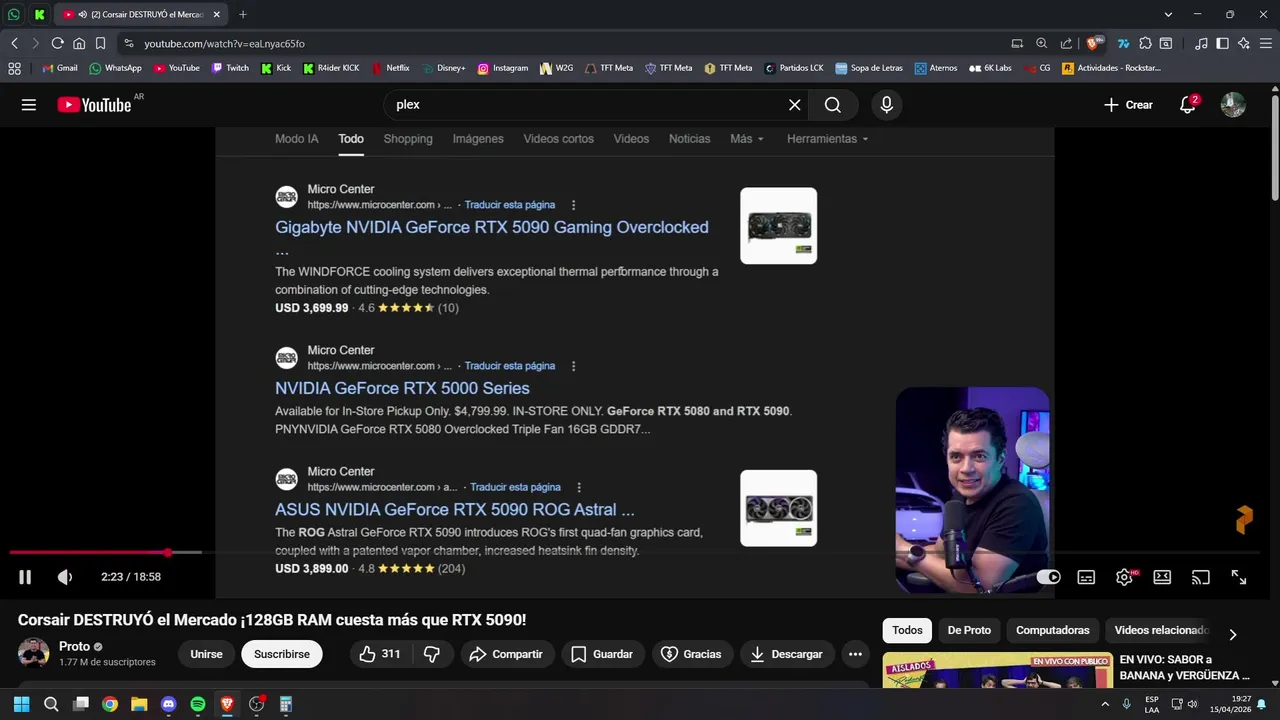Viewport: 1280px width, 720px height.
Task: Reload the current page
Action: [57, 43]
